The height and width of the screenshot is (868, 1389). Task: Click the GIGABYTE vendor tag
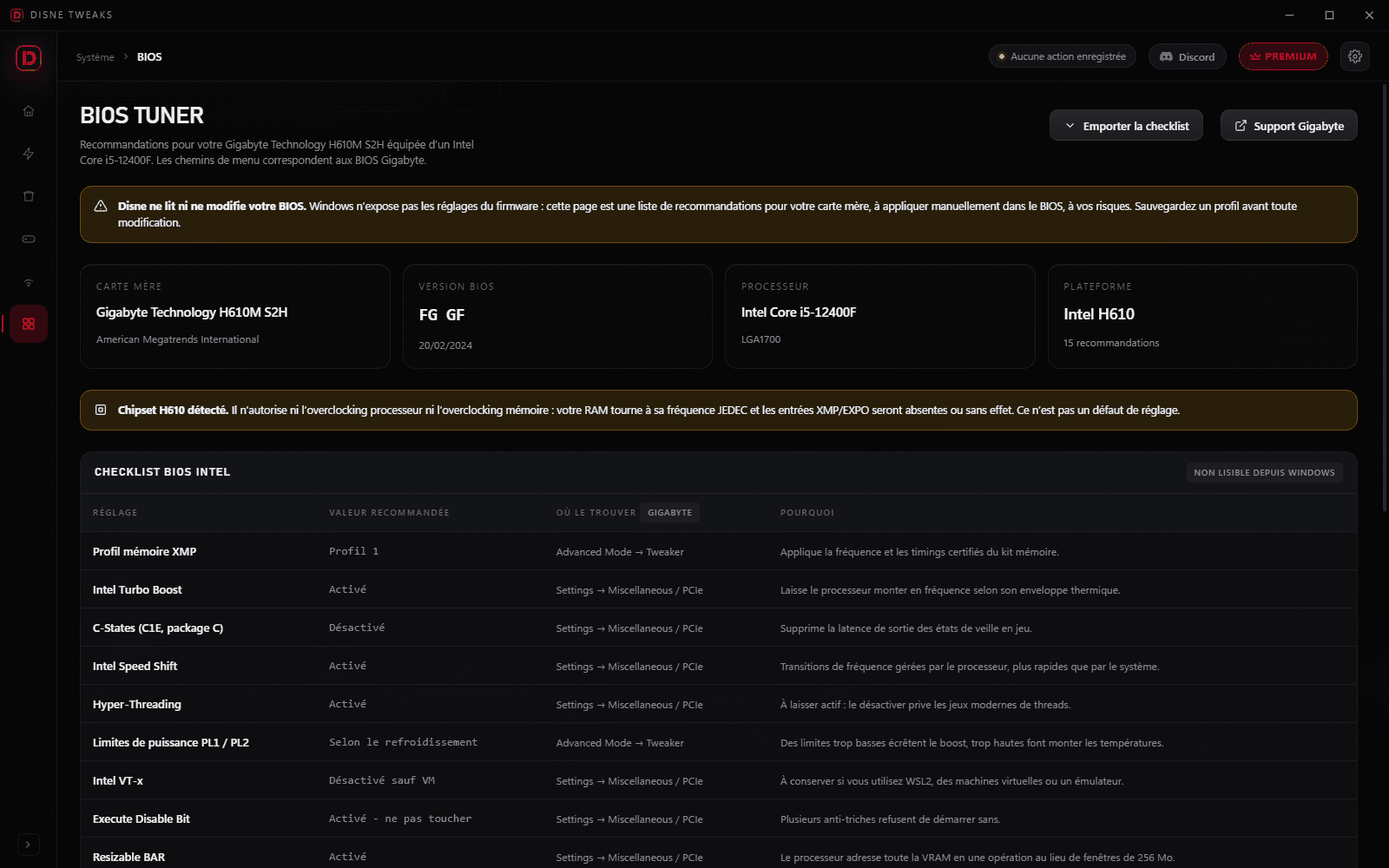(669, 513)
